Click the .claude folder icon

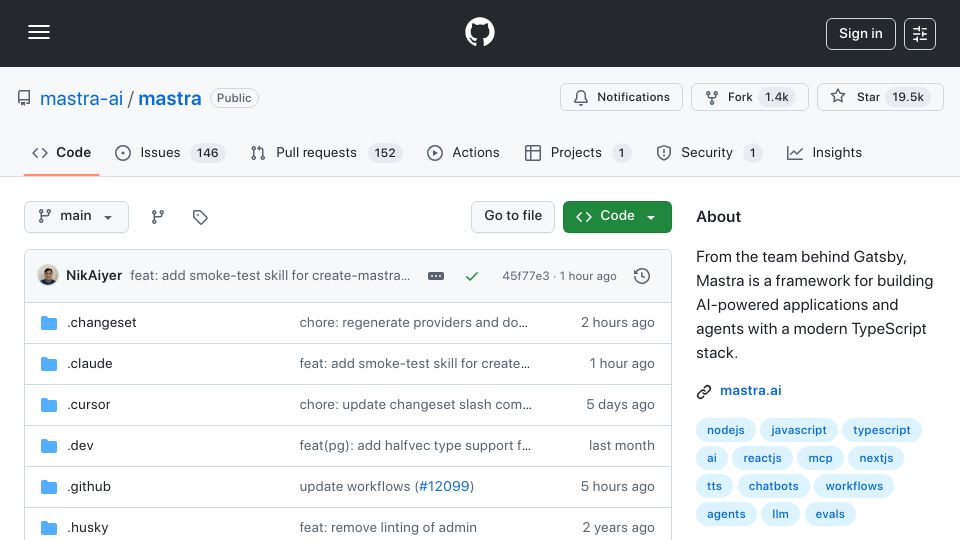pyautogui.click(x=49, y=364)
